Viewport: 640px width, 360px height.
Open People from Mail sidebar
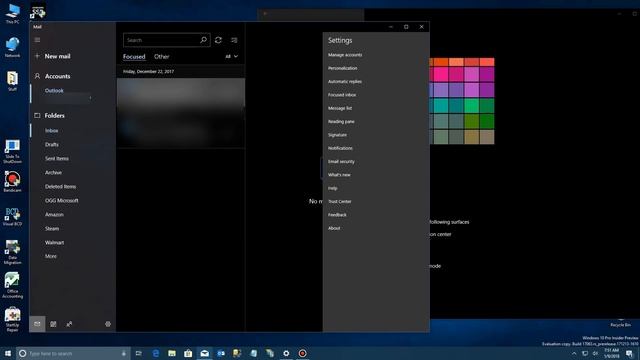69,324
